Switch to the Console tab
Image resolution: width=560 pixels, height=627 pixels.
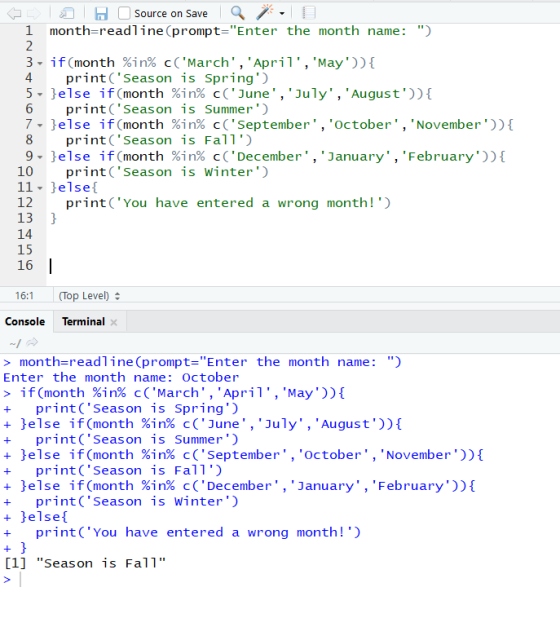(x=25, y=321)
